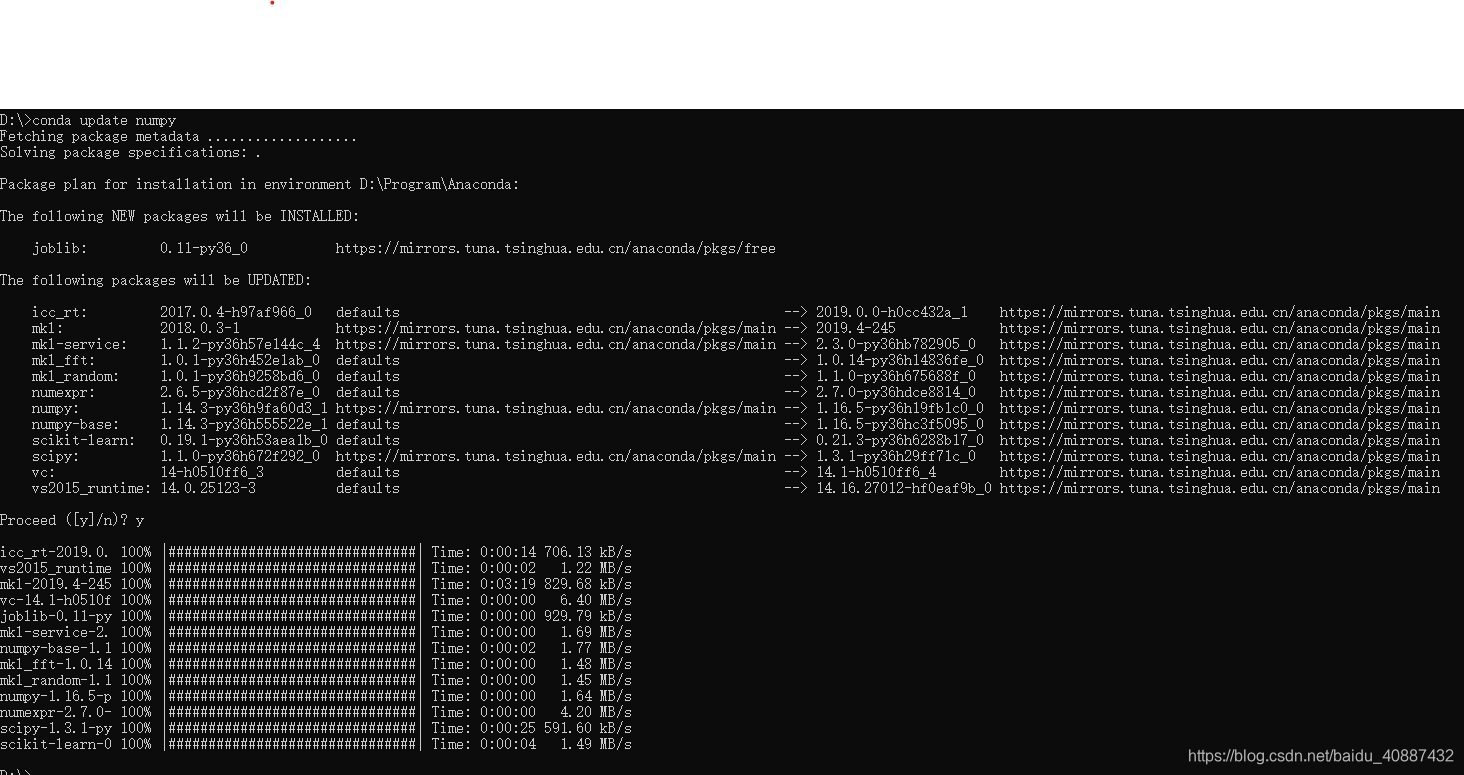Viewport: 1464px width, 775px height.
Task: Click the scikit-learn-0 download row label
Action: click(56, 744)
